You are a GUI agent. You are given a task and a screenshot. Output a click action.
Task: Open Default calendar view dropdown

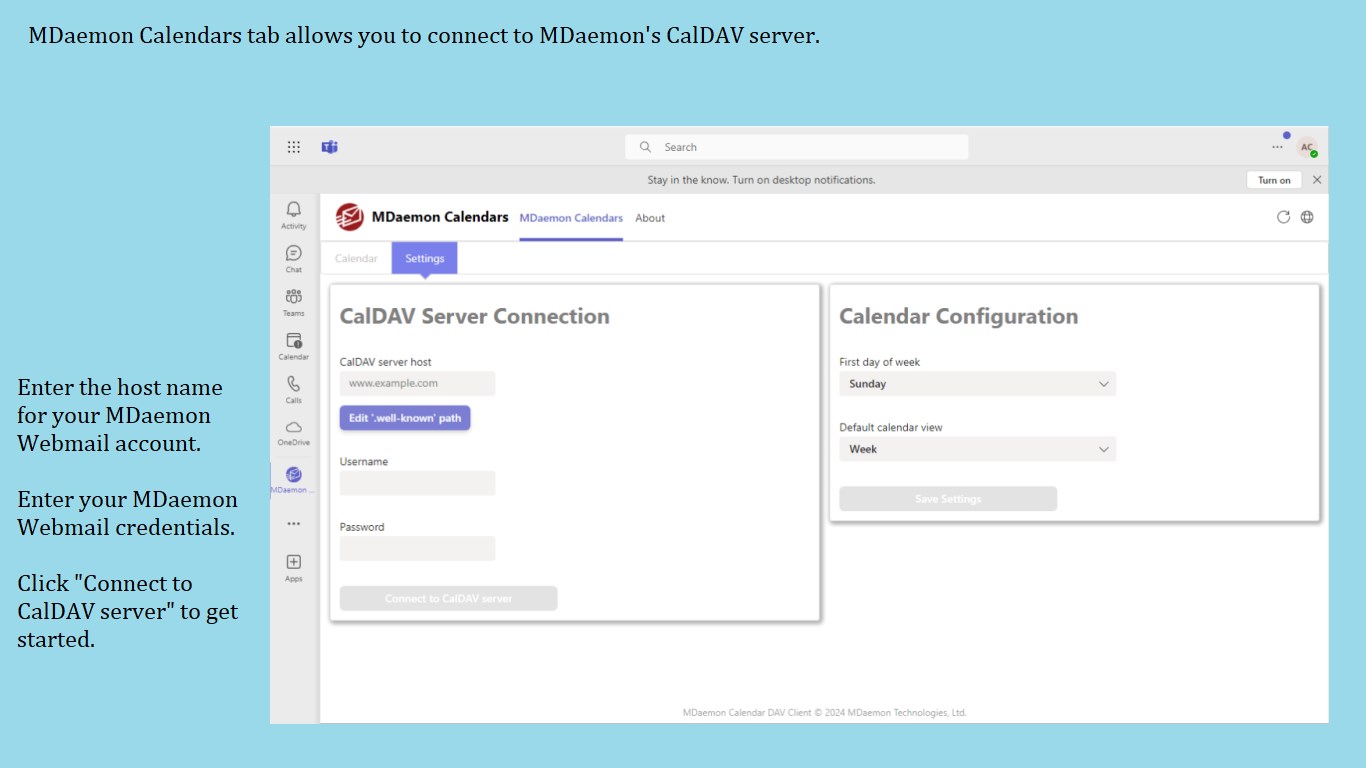[x=977, y=449]
